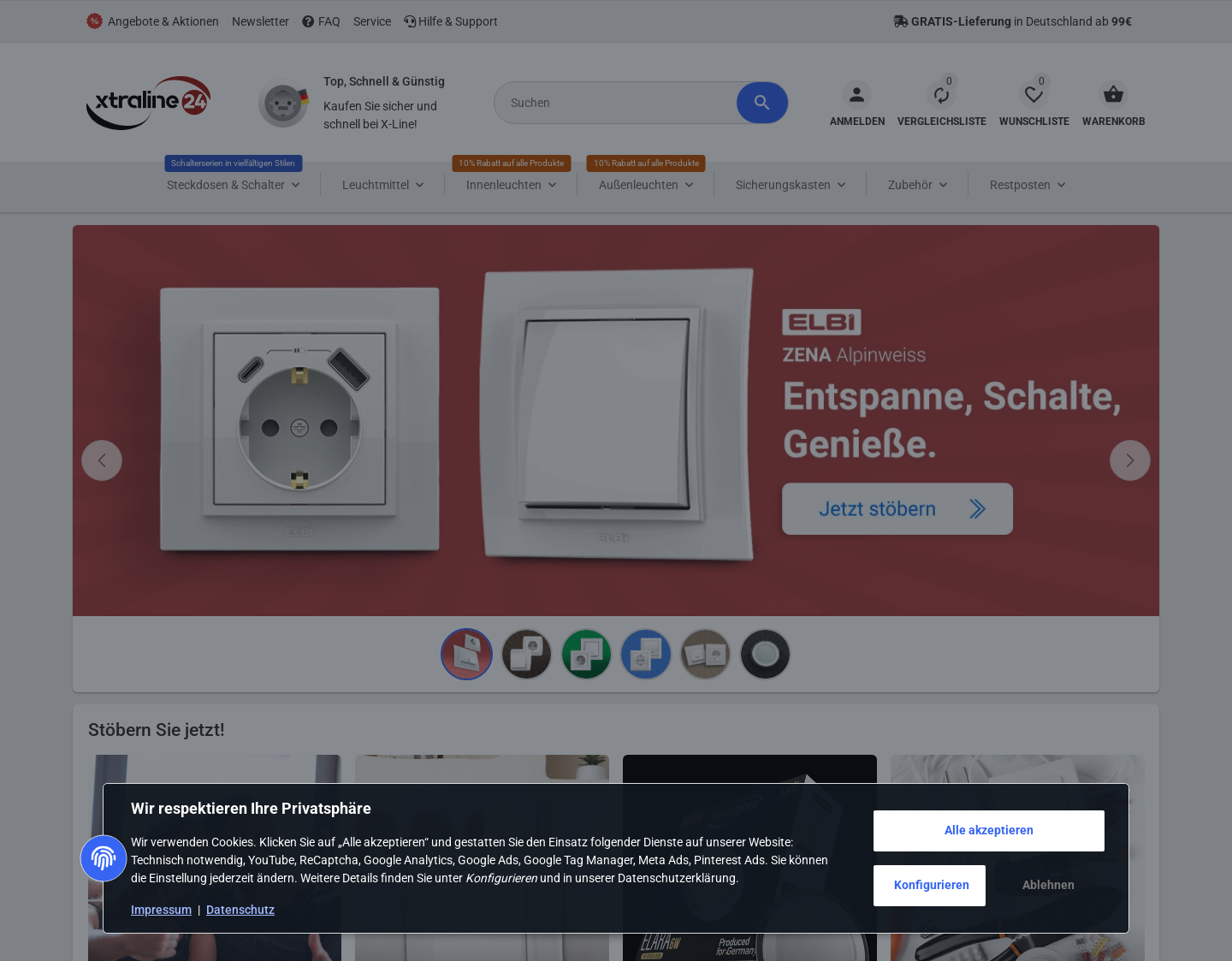Click the GRATIS-Lieferung in Deutschland text
Viewport: 1232px width, 961px height.
(x=1022, y=21)
